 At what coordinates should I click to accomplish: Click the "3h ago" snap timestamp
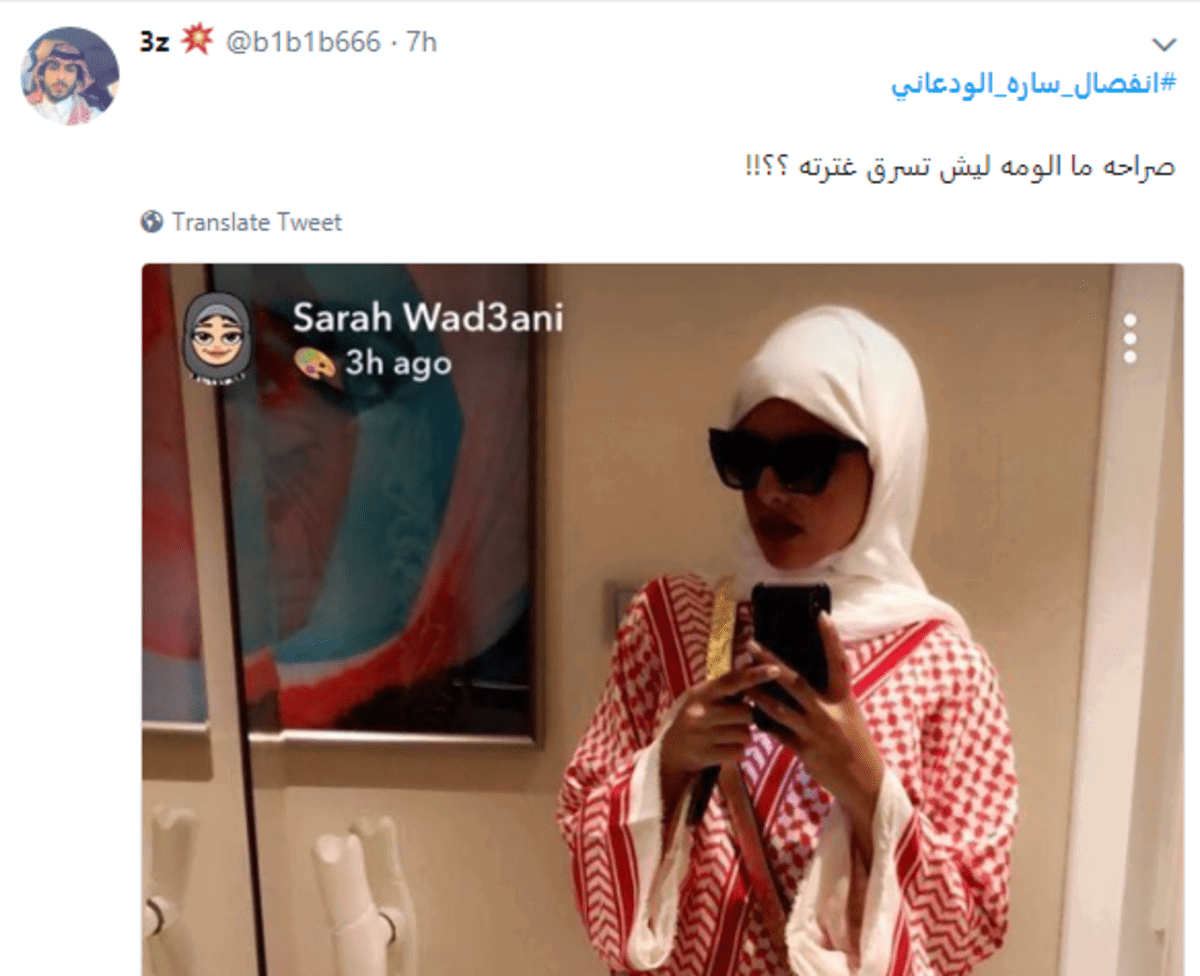tap(398, 363)
